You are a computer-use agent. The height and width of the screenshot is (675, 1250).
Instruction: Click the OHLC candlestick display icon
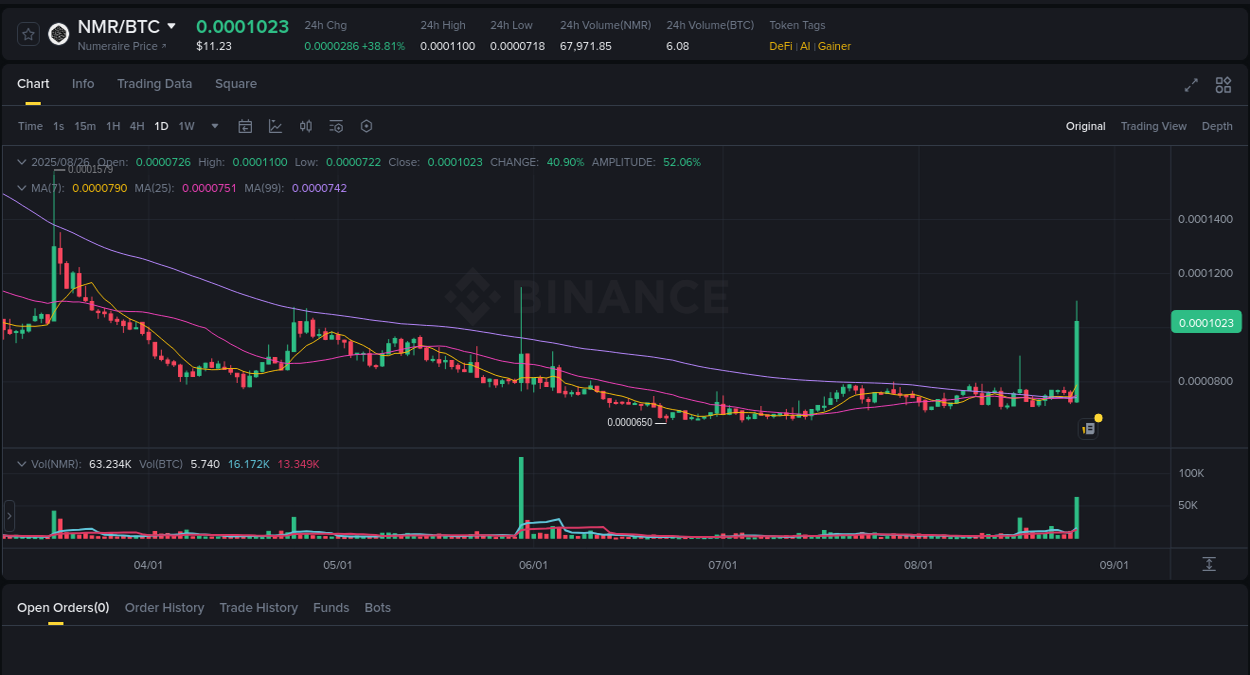[x=306, y=126]
